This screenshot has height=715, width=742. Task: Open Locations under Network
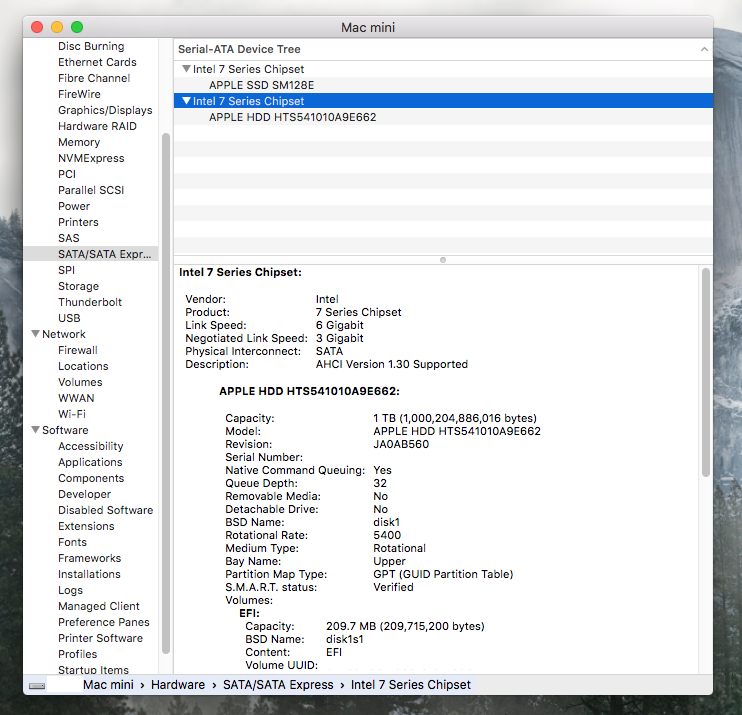(83, 366)
